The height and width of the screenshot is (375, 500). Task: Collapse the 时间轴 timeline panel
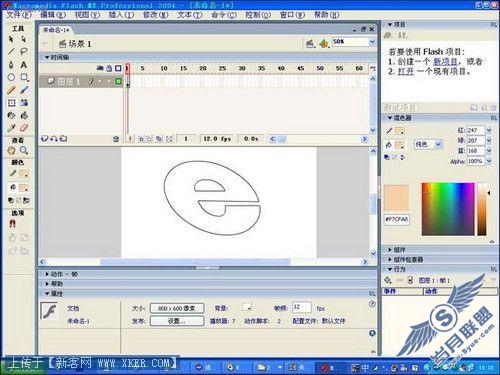point(47,57)
